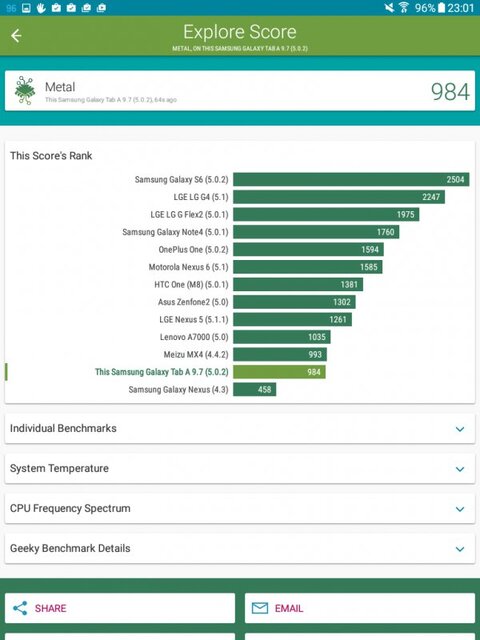The image size is (480, 640).
Task: Tap the 984 score value in header card
Action: click(450, 91)
